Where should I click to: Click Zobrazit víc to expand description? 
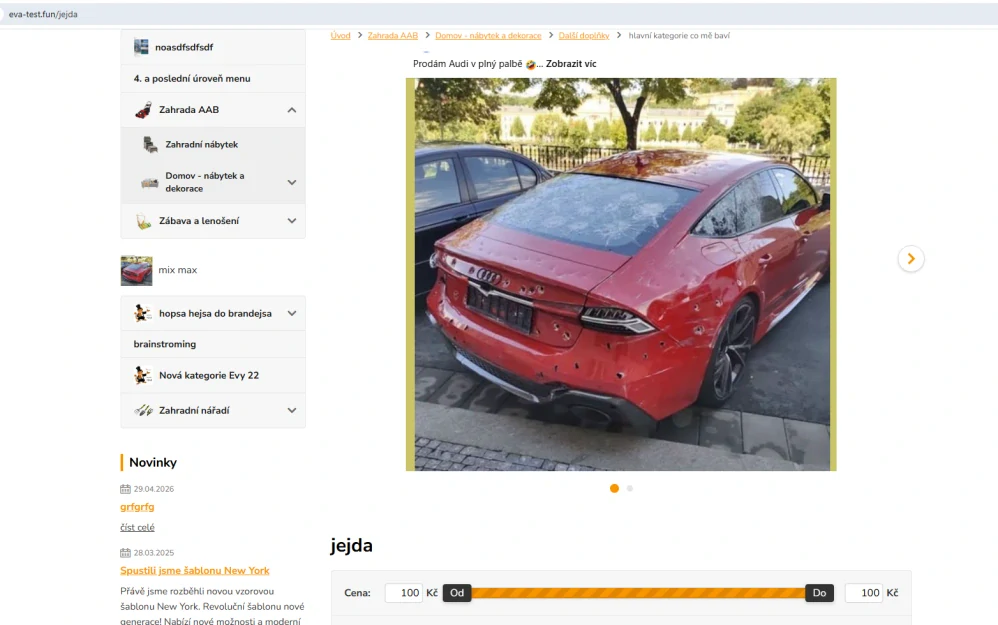click(571, 64)
